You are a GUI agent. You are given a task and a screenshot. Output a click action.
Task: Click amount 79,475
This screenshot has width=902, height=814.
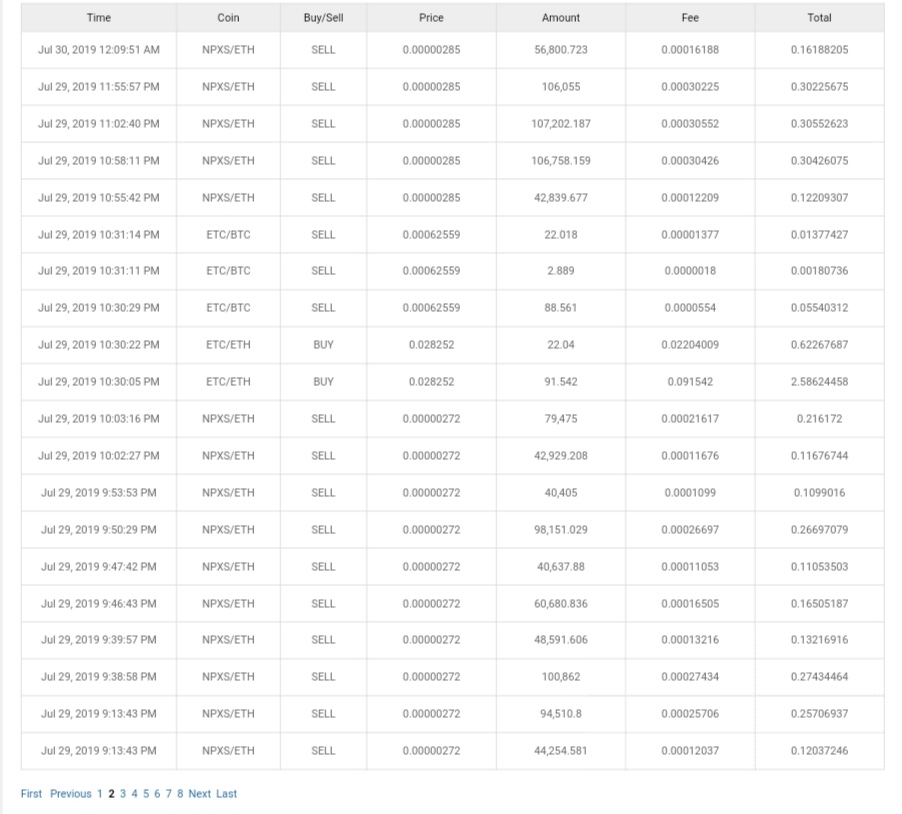pos(561,419)
